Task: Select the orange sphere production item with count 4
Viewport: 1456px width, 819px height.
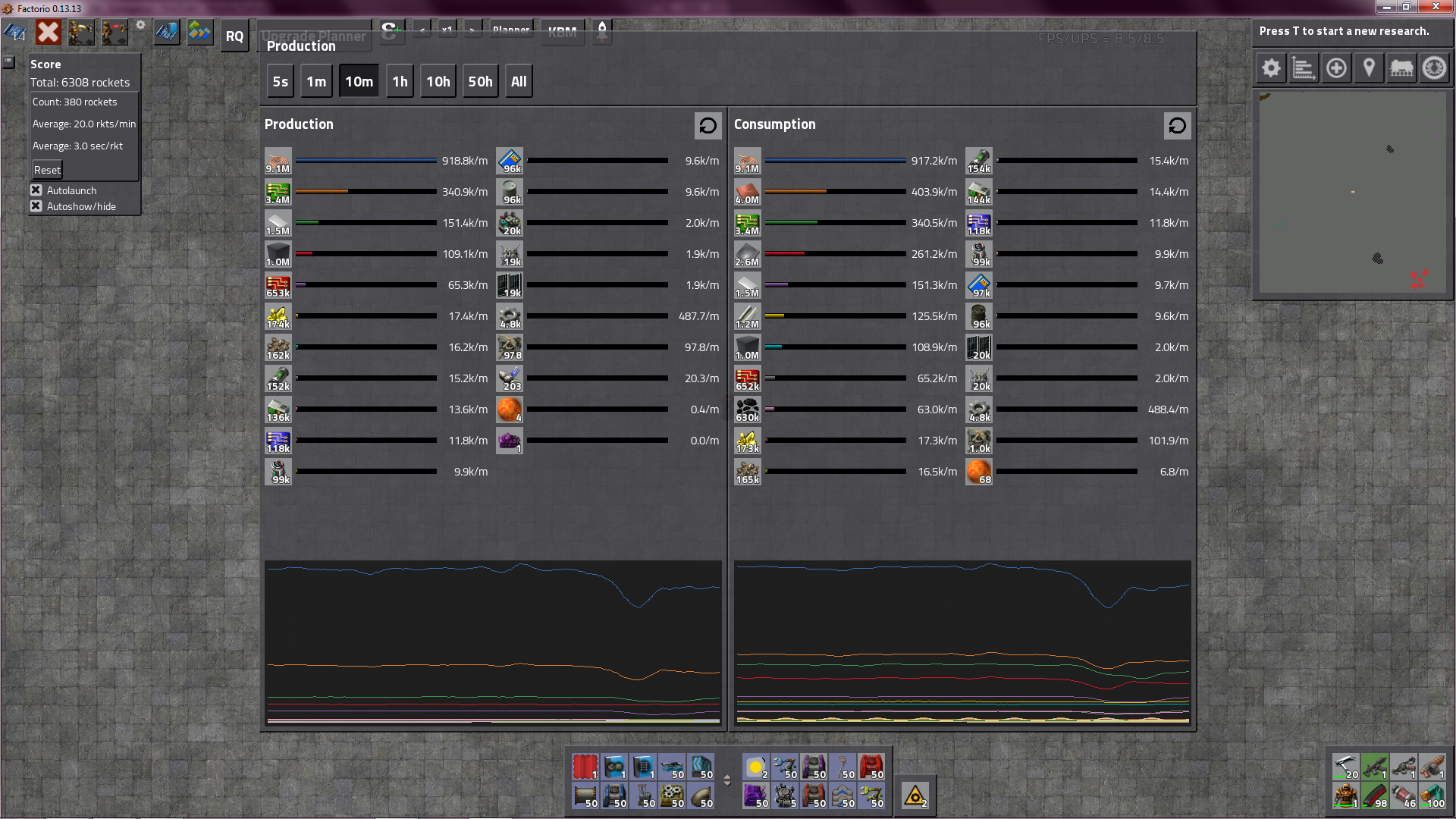Action: (510, 409)
